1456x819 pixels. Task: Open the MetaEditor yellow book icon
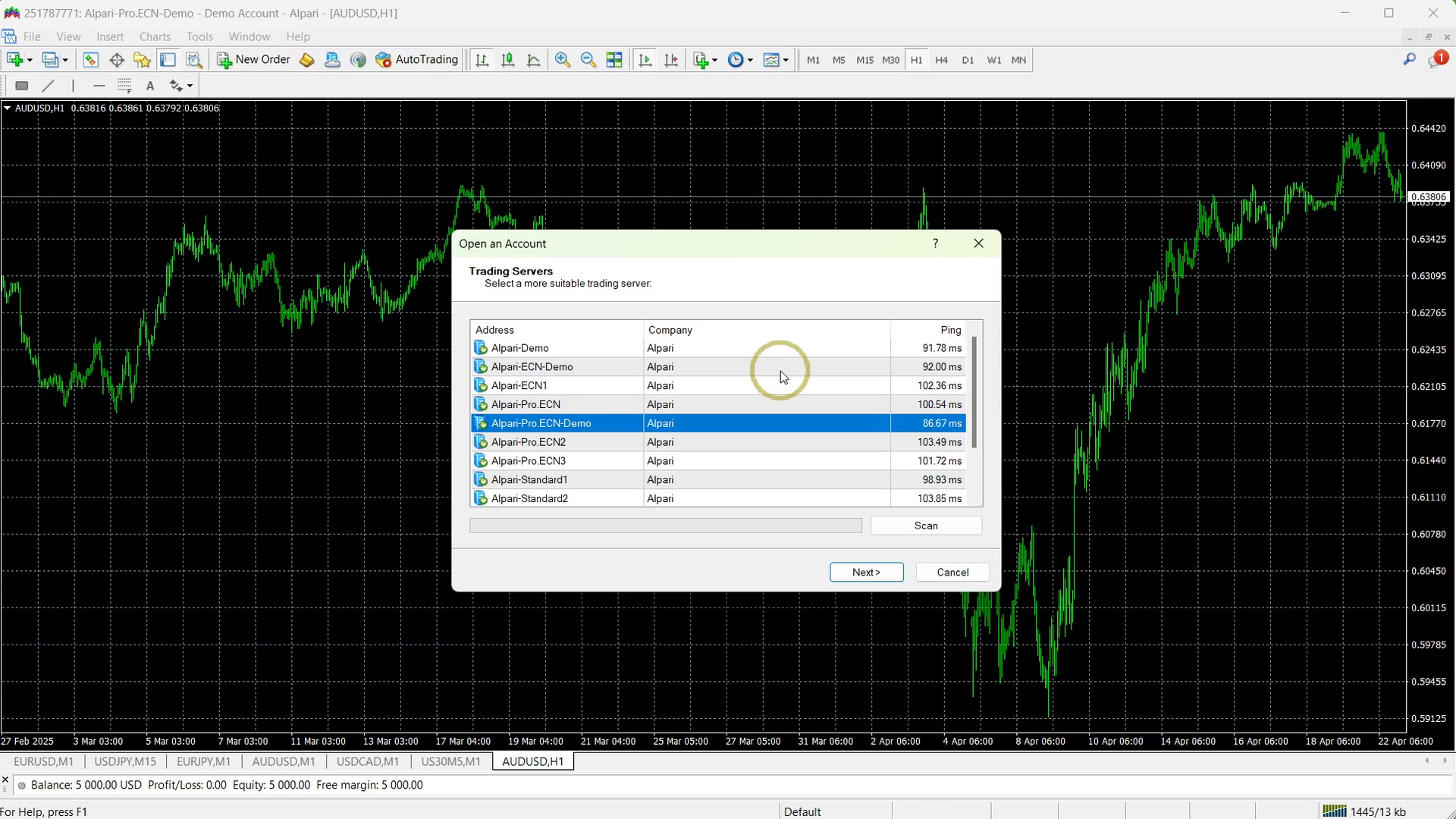pos(306,60)
